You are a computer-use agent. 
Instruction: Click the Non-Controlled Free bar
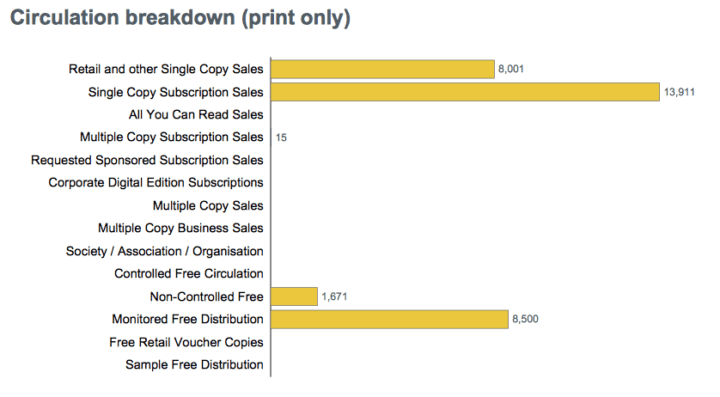click(x=294, y=296)
